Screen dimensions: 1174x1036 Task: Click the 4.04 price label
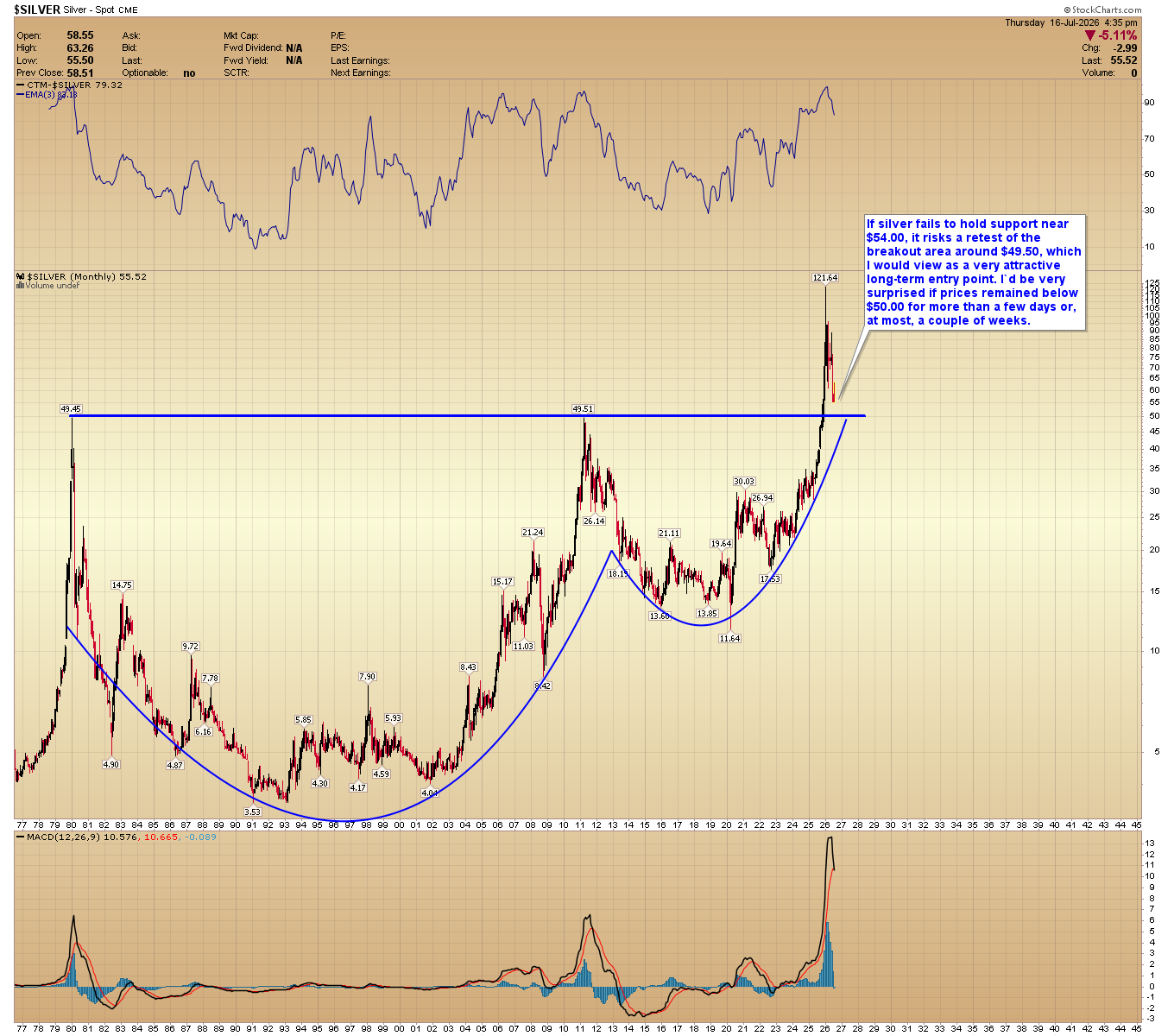pos(429,793)
